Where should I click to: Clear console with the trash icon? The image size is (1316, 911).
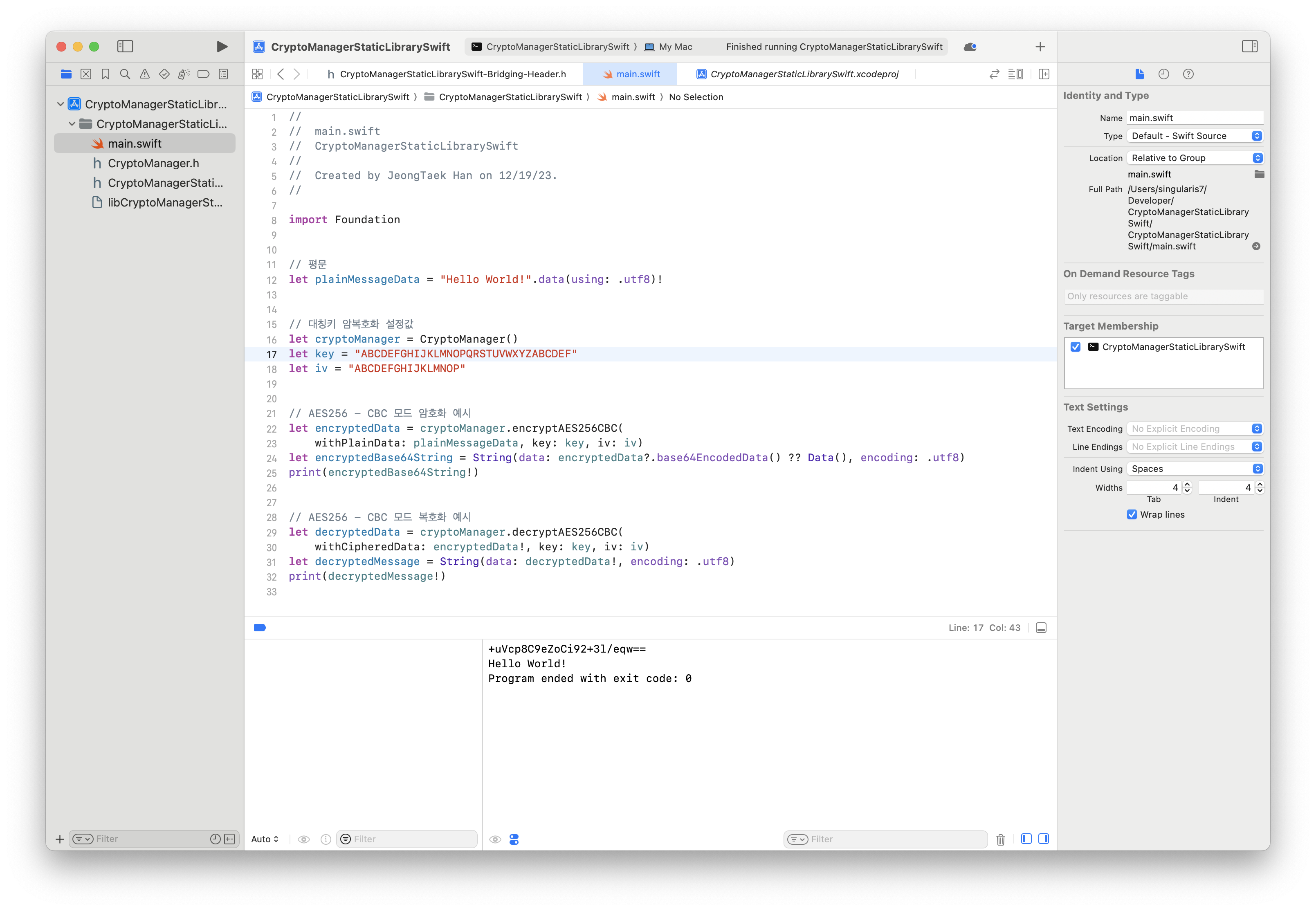(x=1000, y=839)
